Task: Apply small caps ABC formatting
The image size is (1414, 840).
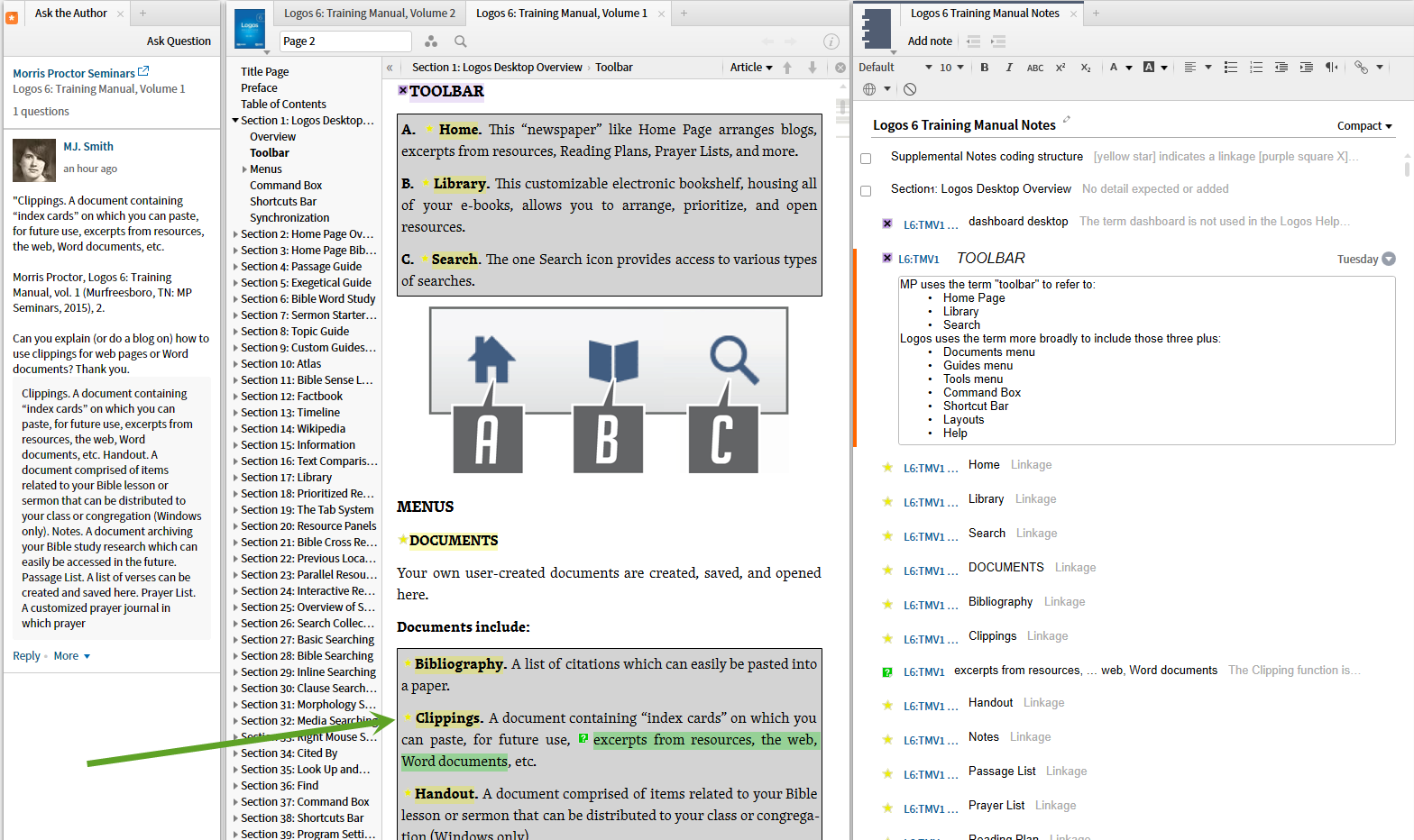Action: 1035,68
